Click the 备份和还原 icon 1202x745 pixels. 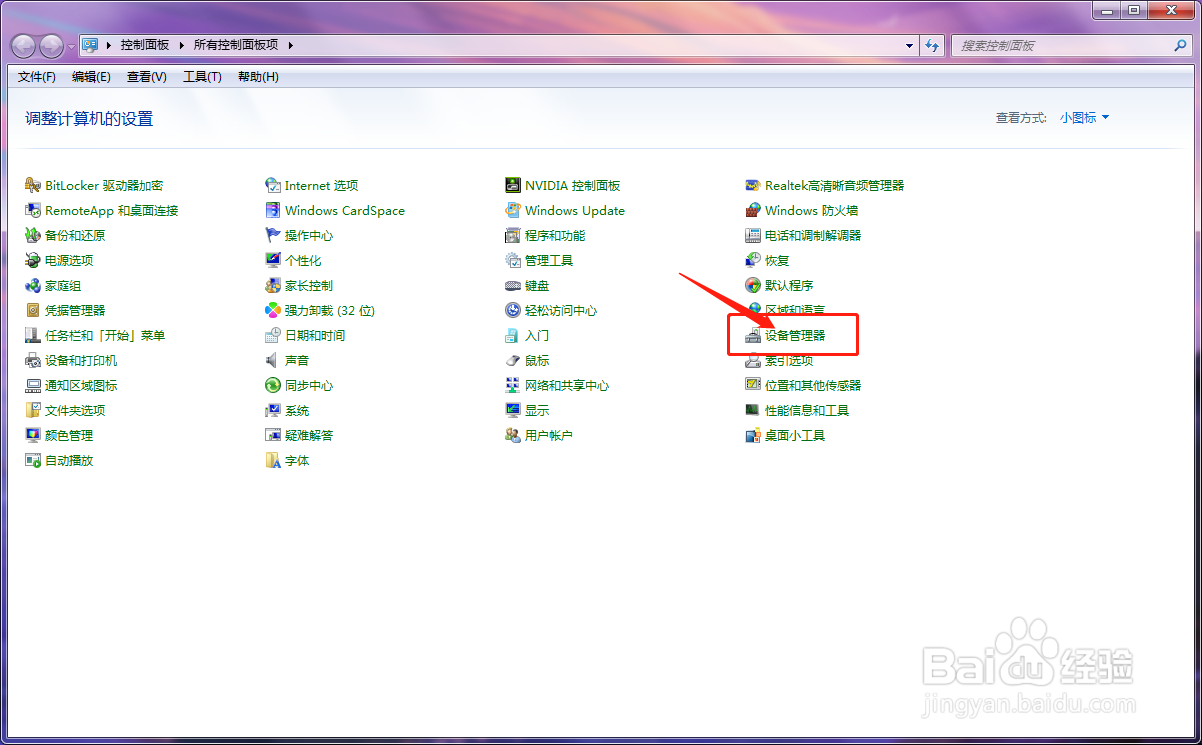(33, 235)
